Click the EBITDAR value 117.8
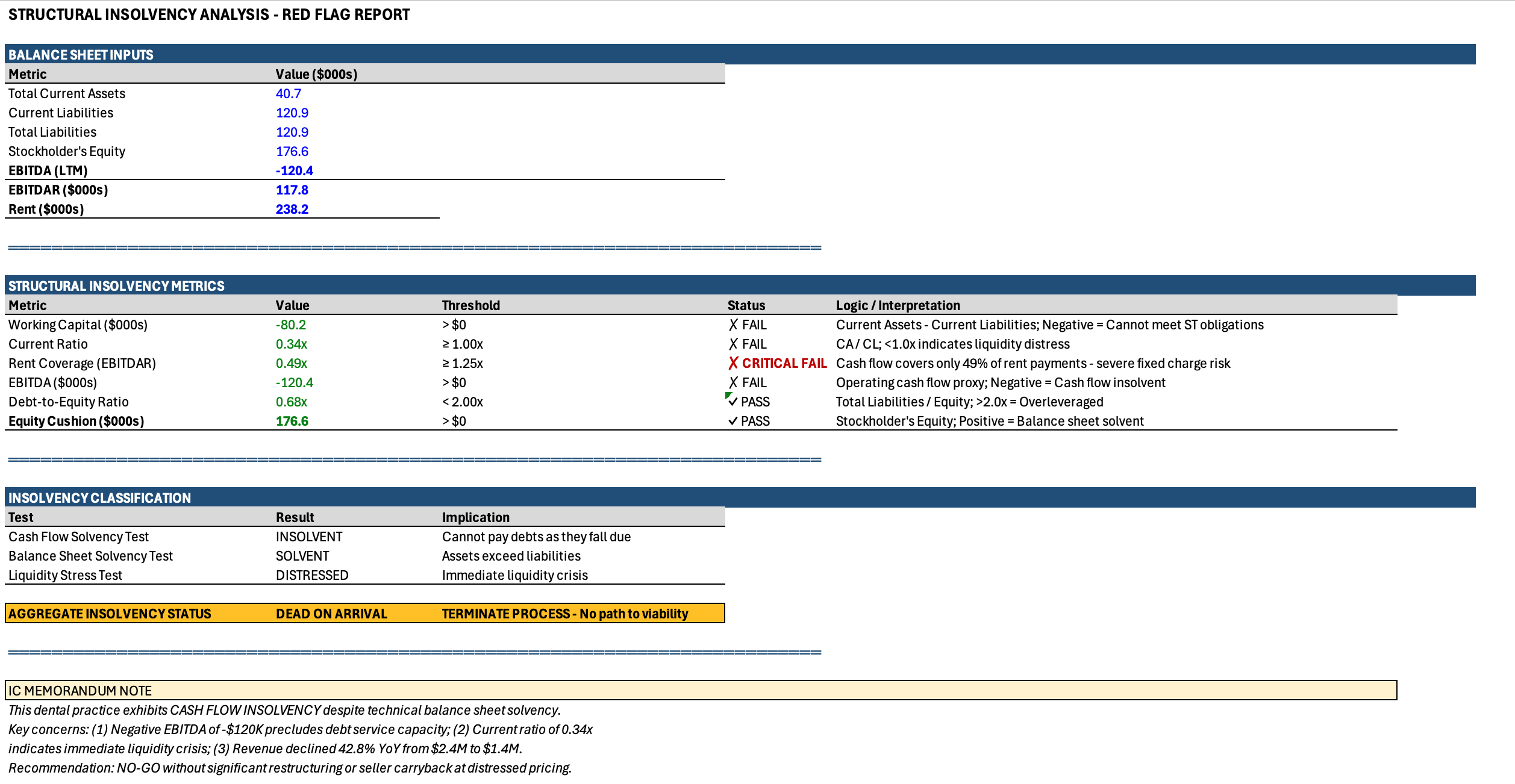The image size is (1515, 784). 292,190
